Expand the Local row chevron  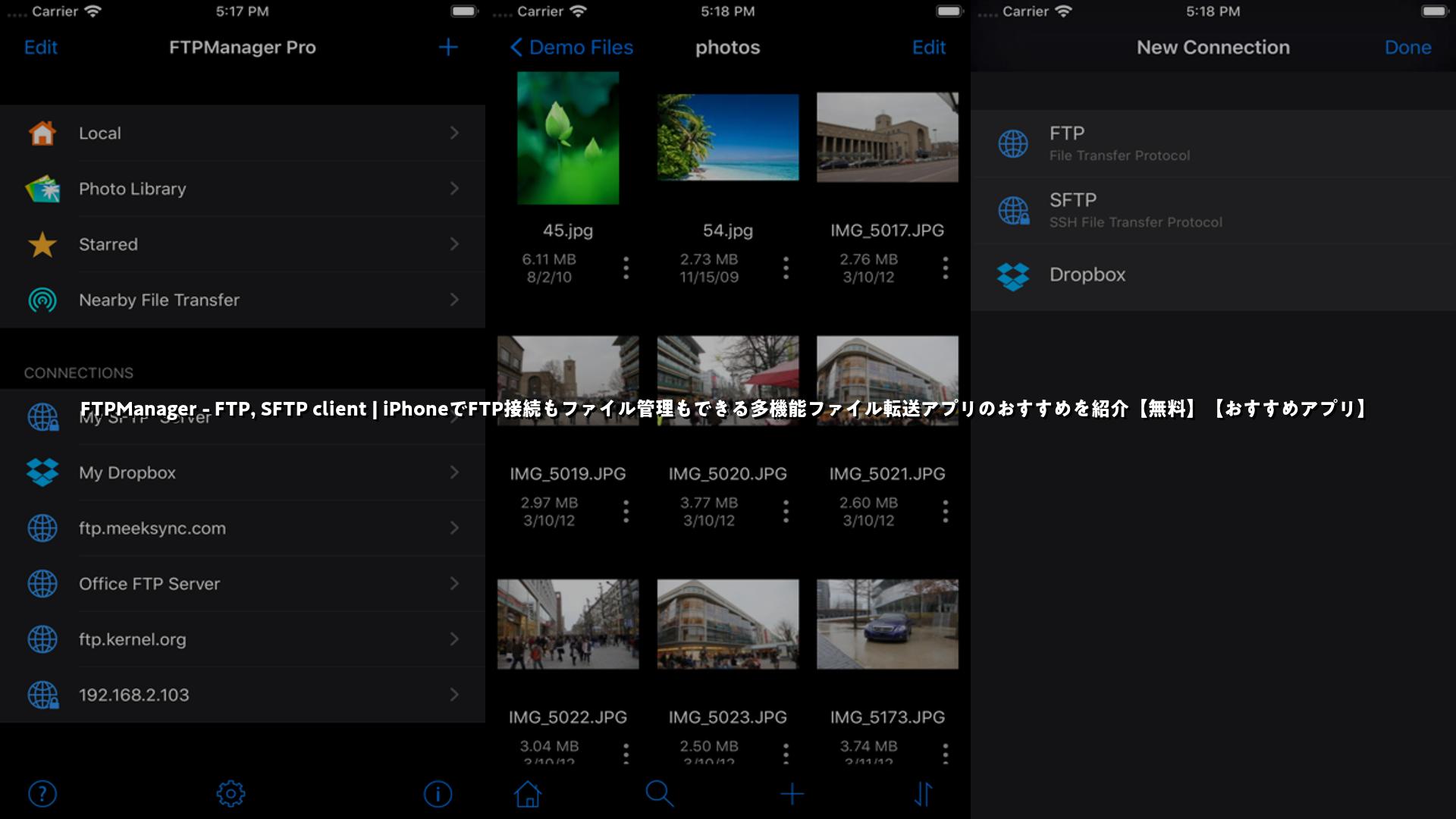coord(454,133)
